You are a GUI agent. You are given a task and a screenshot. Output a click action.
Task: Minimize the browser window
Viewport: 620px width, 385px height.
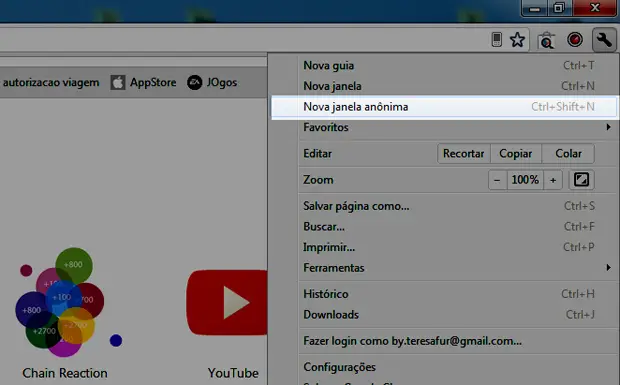tap(535, 8)
